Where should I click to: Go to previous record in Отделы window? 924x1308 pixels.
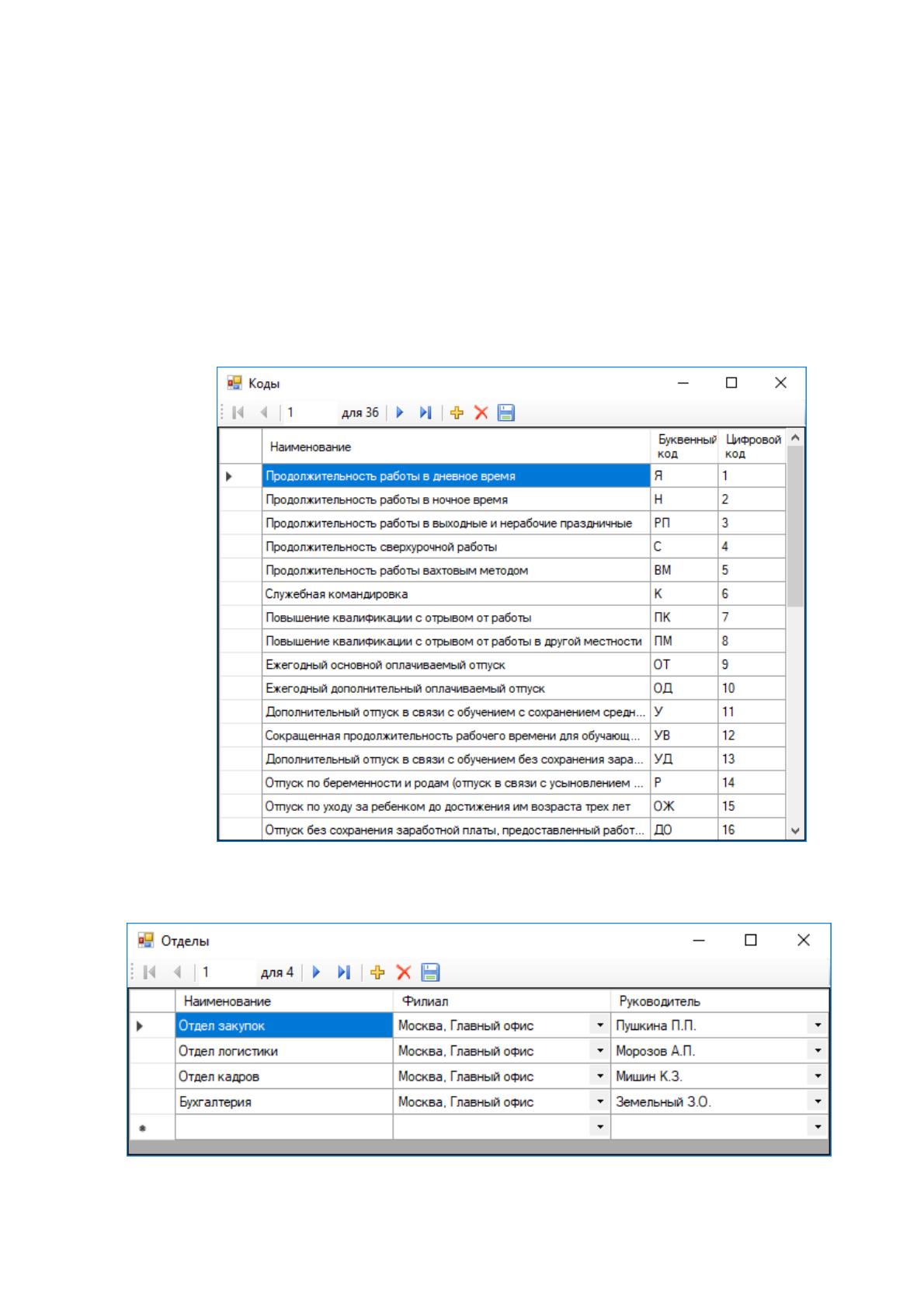coord(177,972)
